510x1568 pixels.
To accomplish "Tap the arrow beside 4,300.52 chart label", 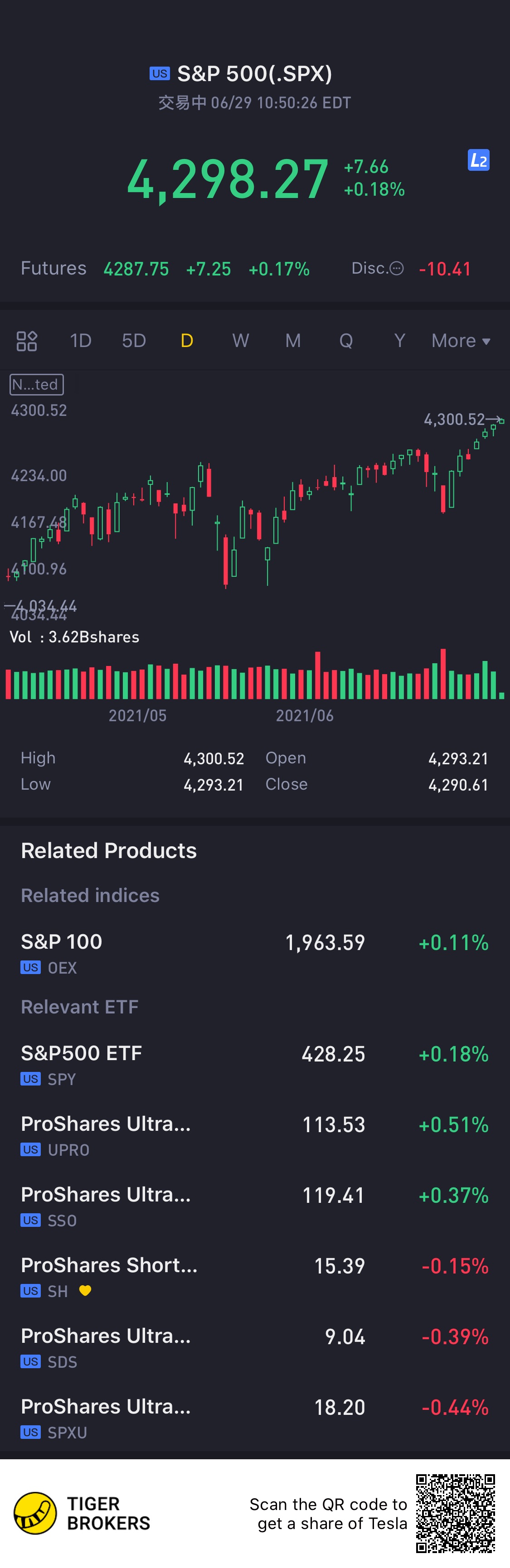I will (x=495, y=420).
